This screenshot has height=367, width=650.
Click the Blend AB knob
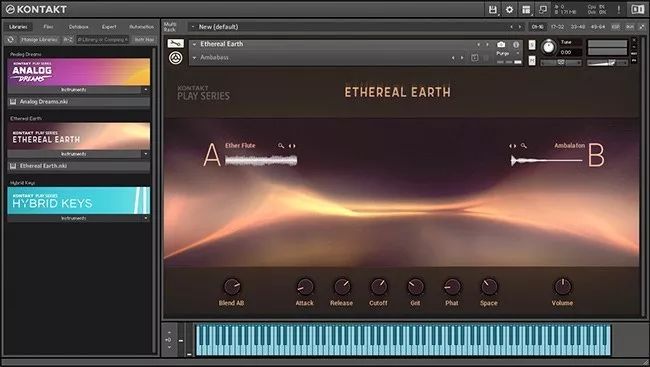pyautogui.click(x=232, y=287)
